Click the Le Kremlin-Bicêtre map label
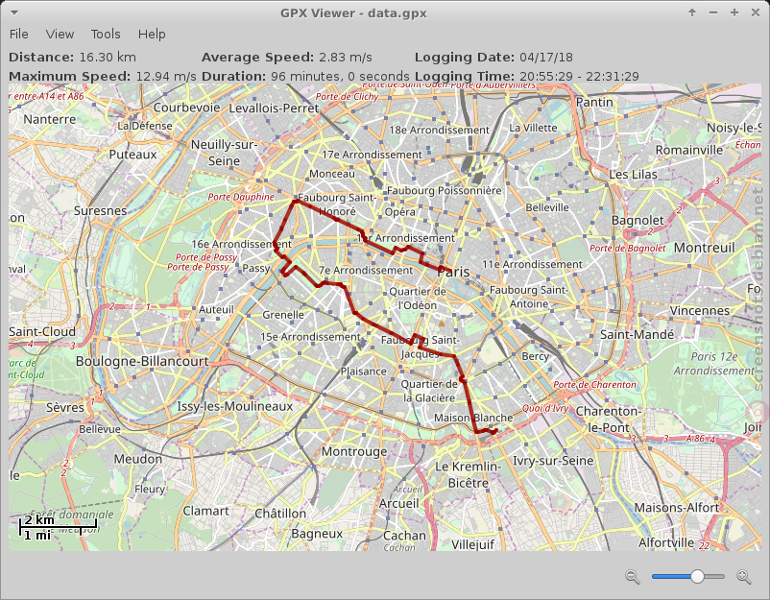Image resolution: width=770 pixels, height=600 pixels. click(x=468, y=474)
